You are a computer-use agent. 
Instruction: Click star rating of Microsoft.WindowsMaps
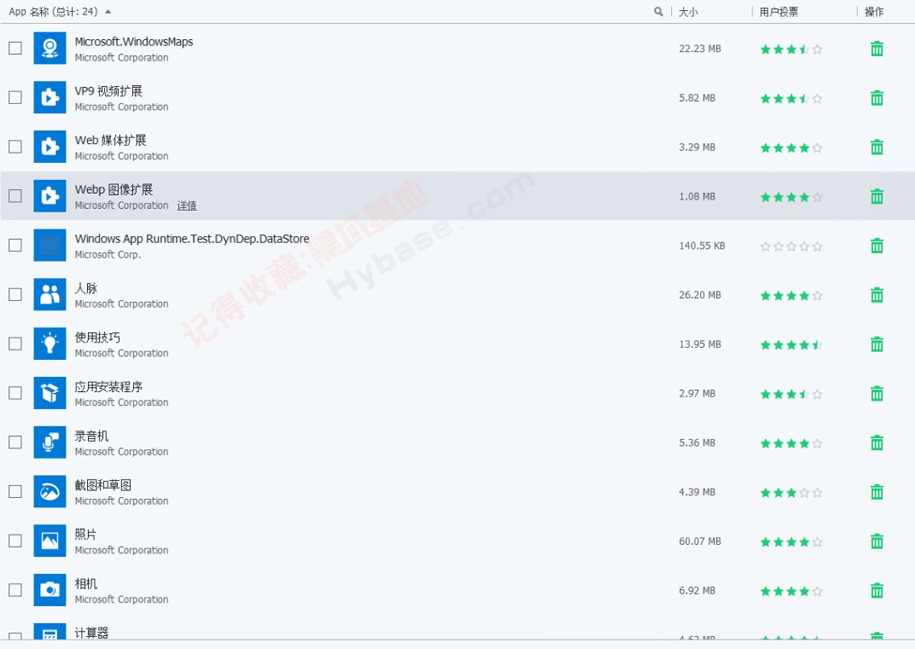pyautogui.click(x=791, y=49)
